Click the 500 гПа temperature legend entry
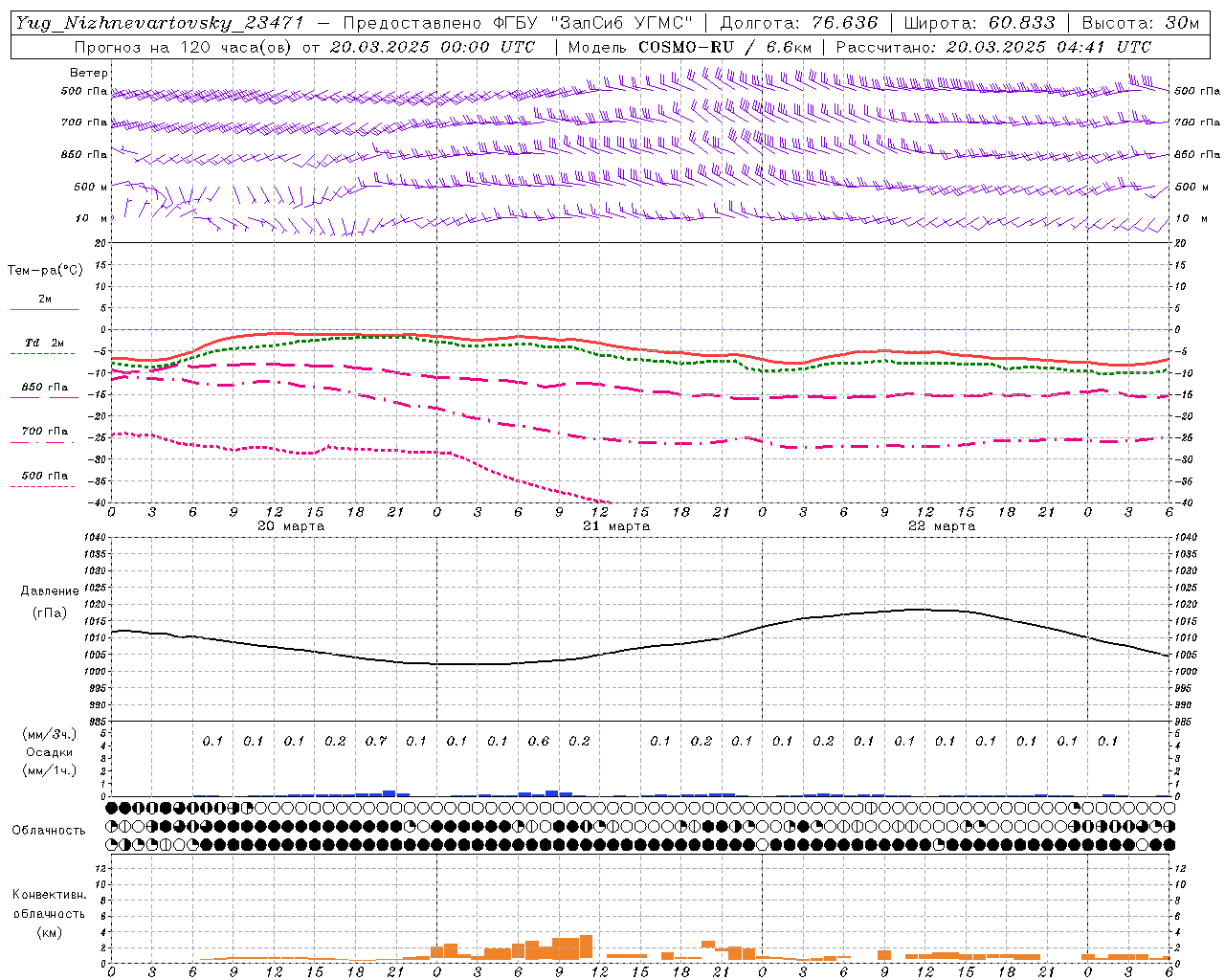This screenshot has height=980, width=1225. (x=44, y=476)
